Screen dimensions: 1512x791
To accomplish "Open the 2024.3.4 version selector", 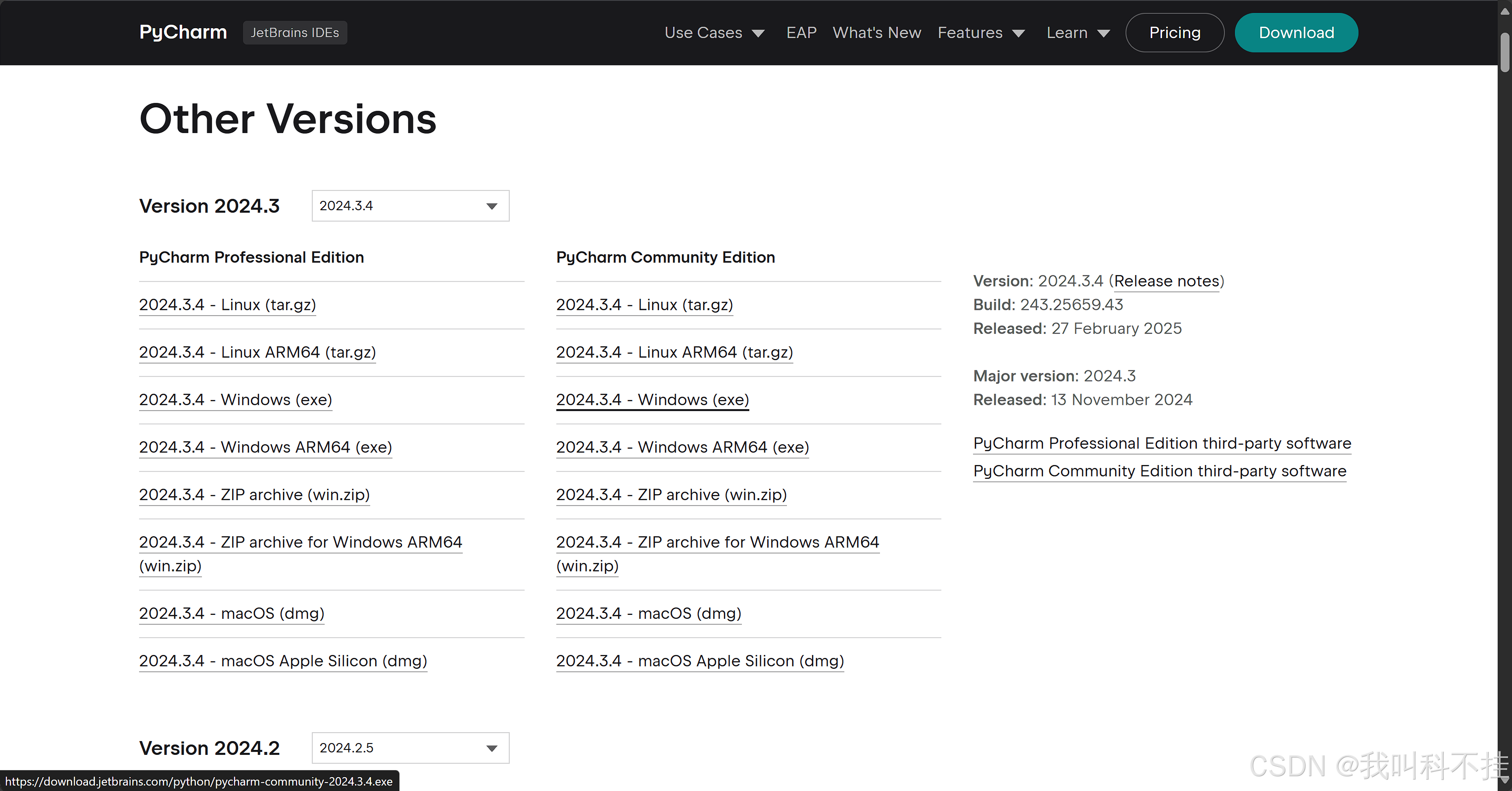I will tap(410, 205).
